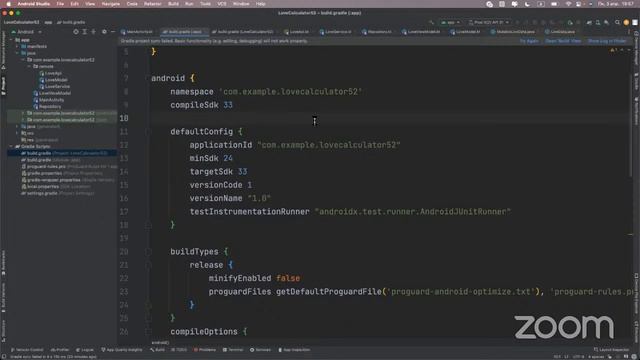Select proguard-rules.pro in project tree
This screenshot has width=640, height=360.
69,167
